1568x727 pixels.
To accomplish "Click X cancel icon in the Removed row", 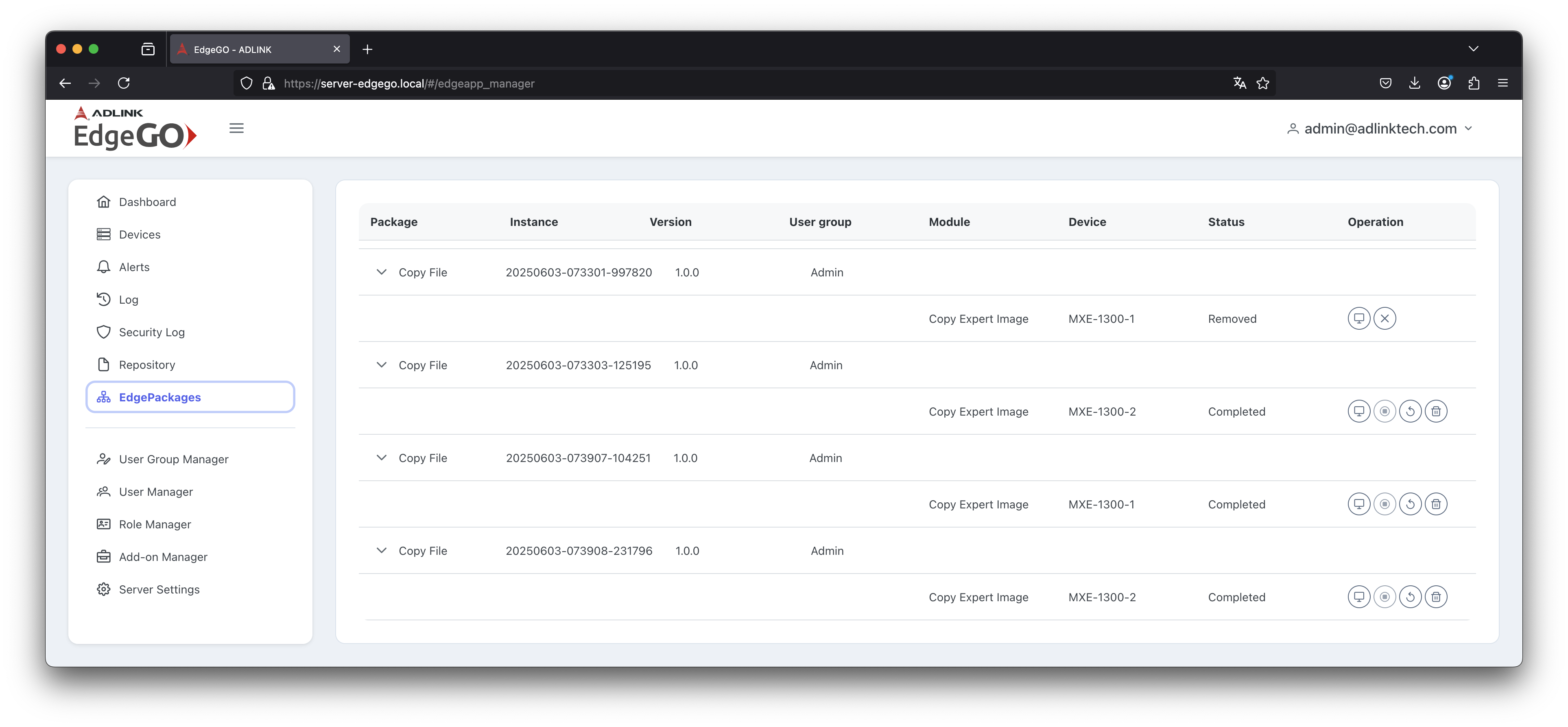I will (x=1385, y=318).
